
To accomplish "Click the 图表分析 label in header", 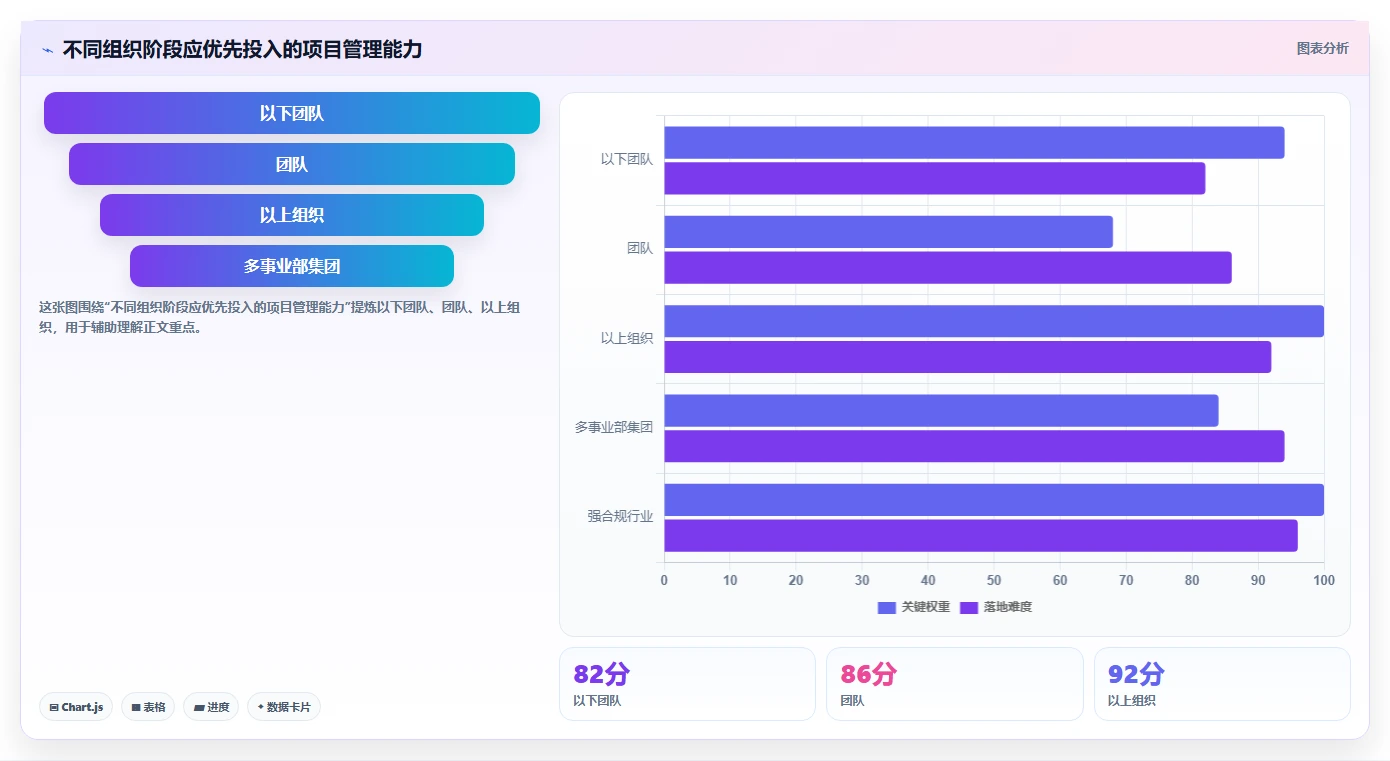I will coord(1322,48).
